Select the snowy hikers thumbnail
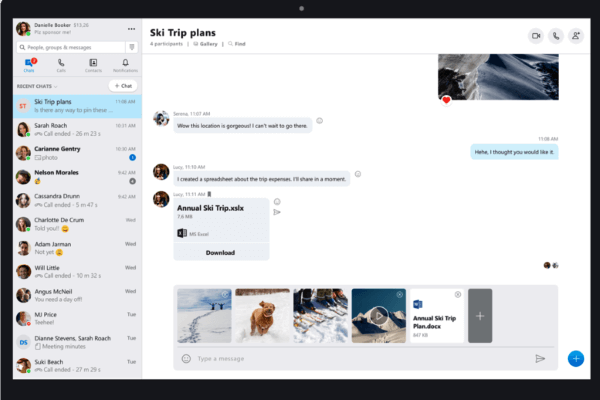The width and height of the screenshot is (600, 400). [x=204, y=316]
